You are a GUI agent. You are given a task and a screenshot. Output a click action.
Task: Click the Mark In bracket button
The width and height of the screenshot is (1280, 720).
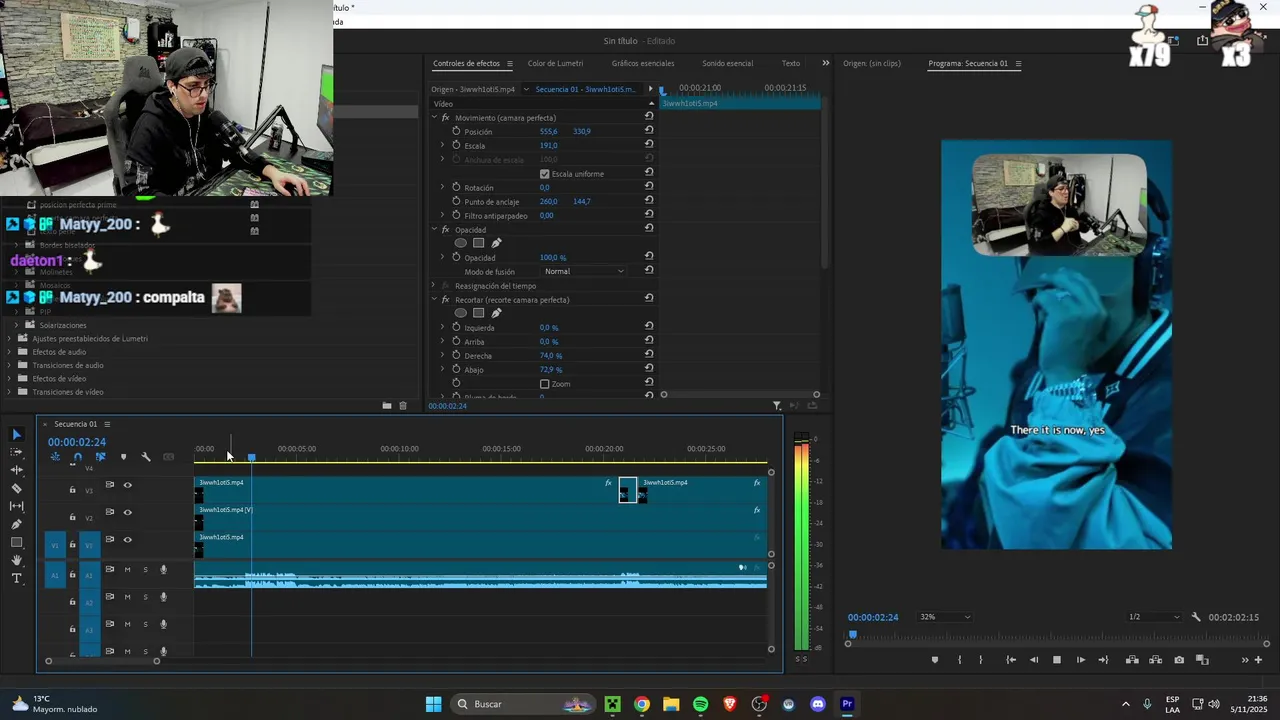tap(959, 660)
